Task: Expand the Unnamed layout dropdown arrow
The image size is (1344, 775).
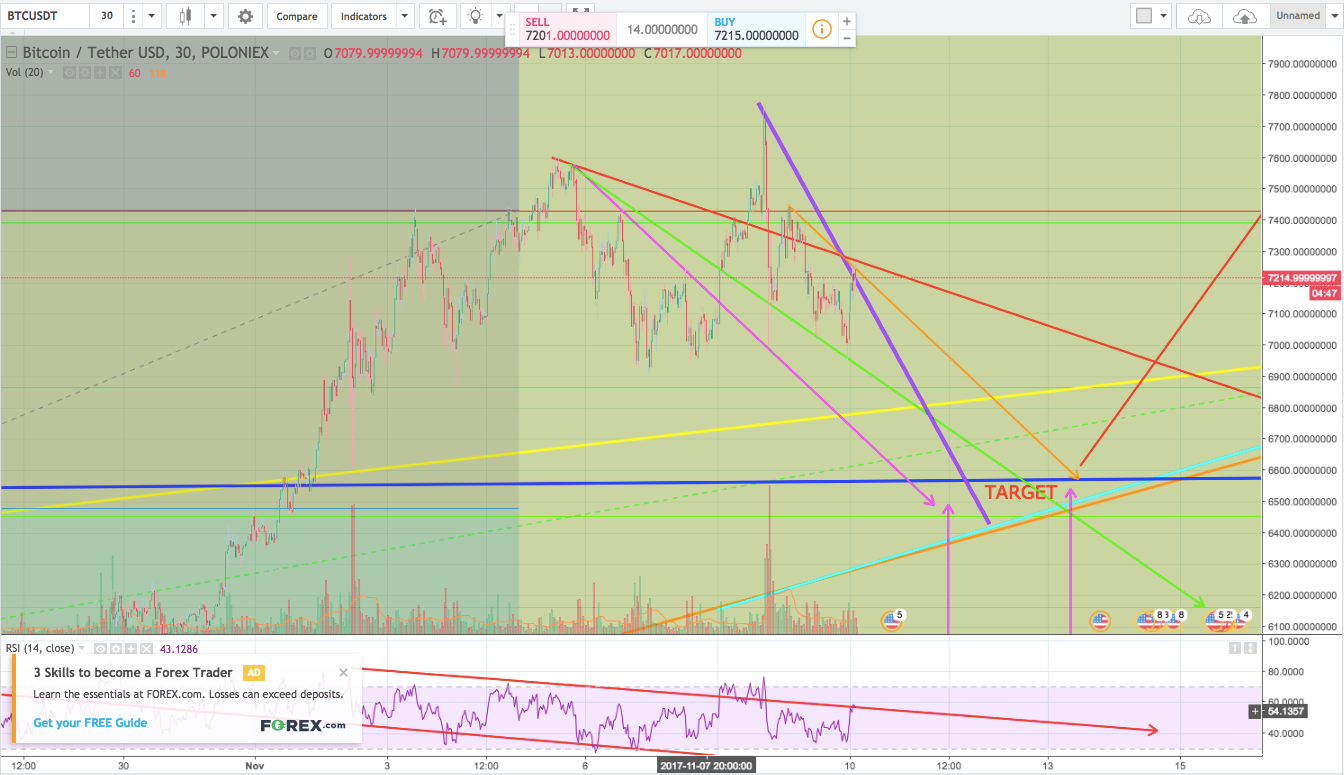Action: click(x=1337, y=16)
